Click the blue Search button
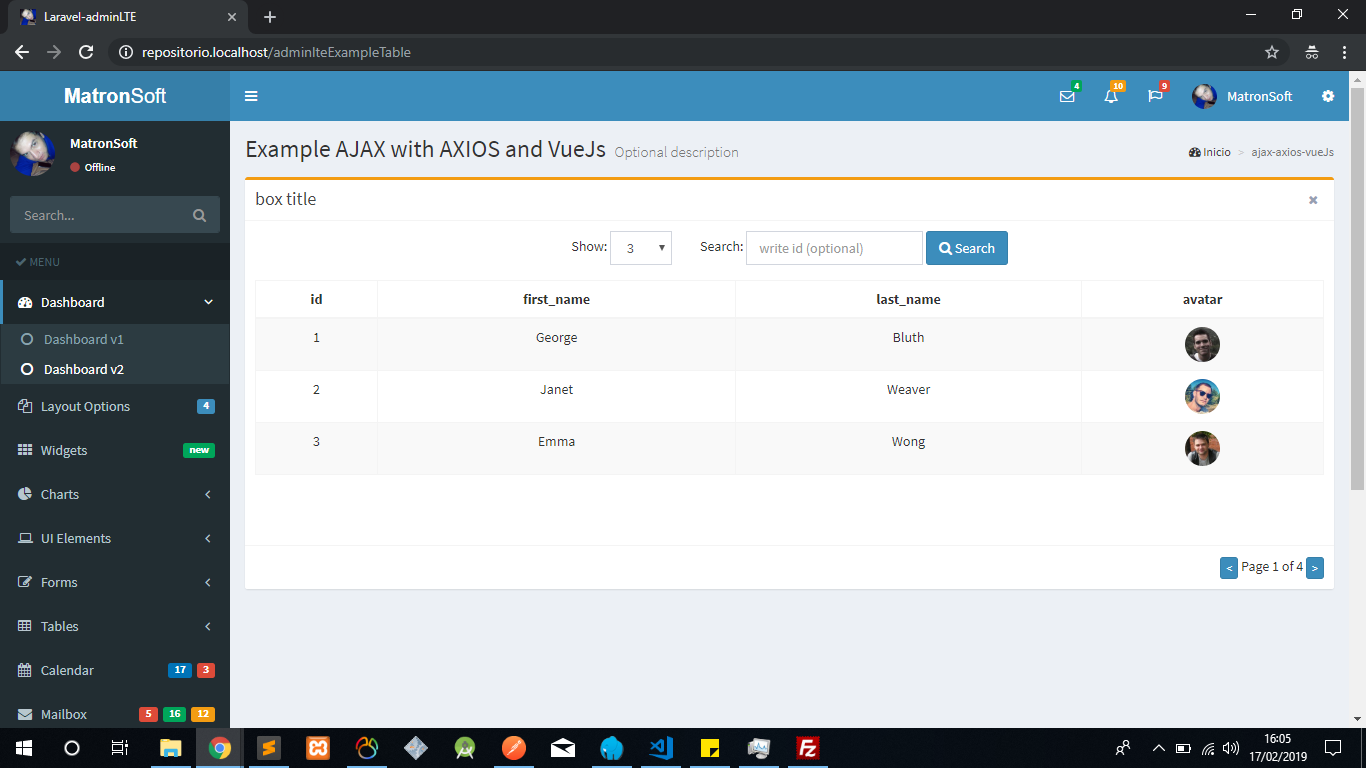This screenshot has height=768, width=1366. pyautogui.click(x=967, y=248)
